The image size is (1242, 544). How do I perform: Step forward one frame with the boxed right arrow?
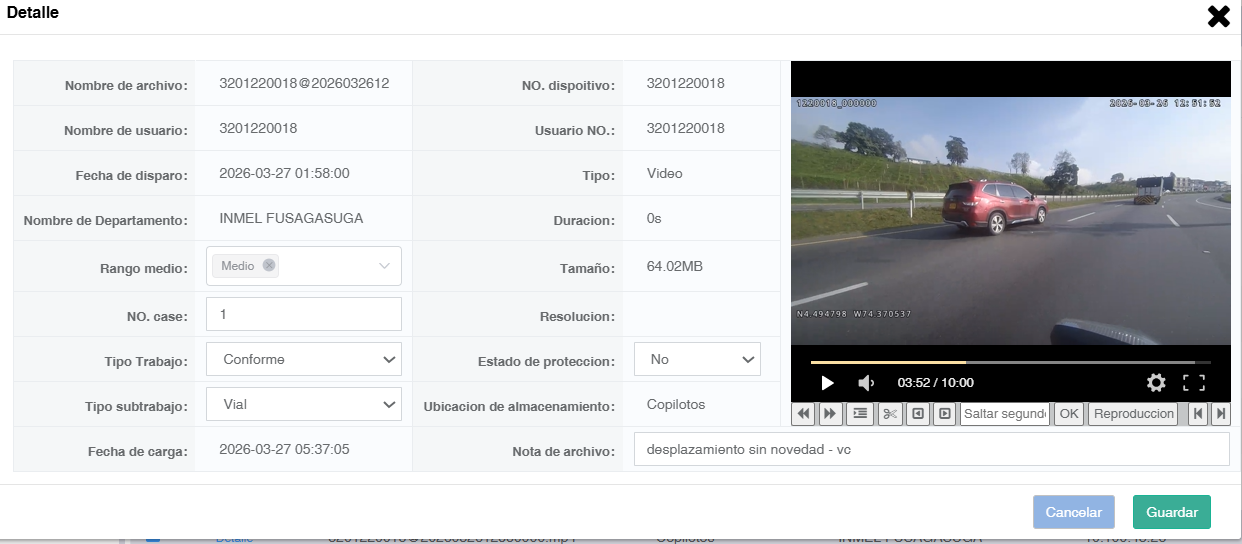coord(943,414)
